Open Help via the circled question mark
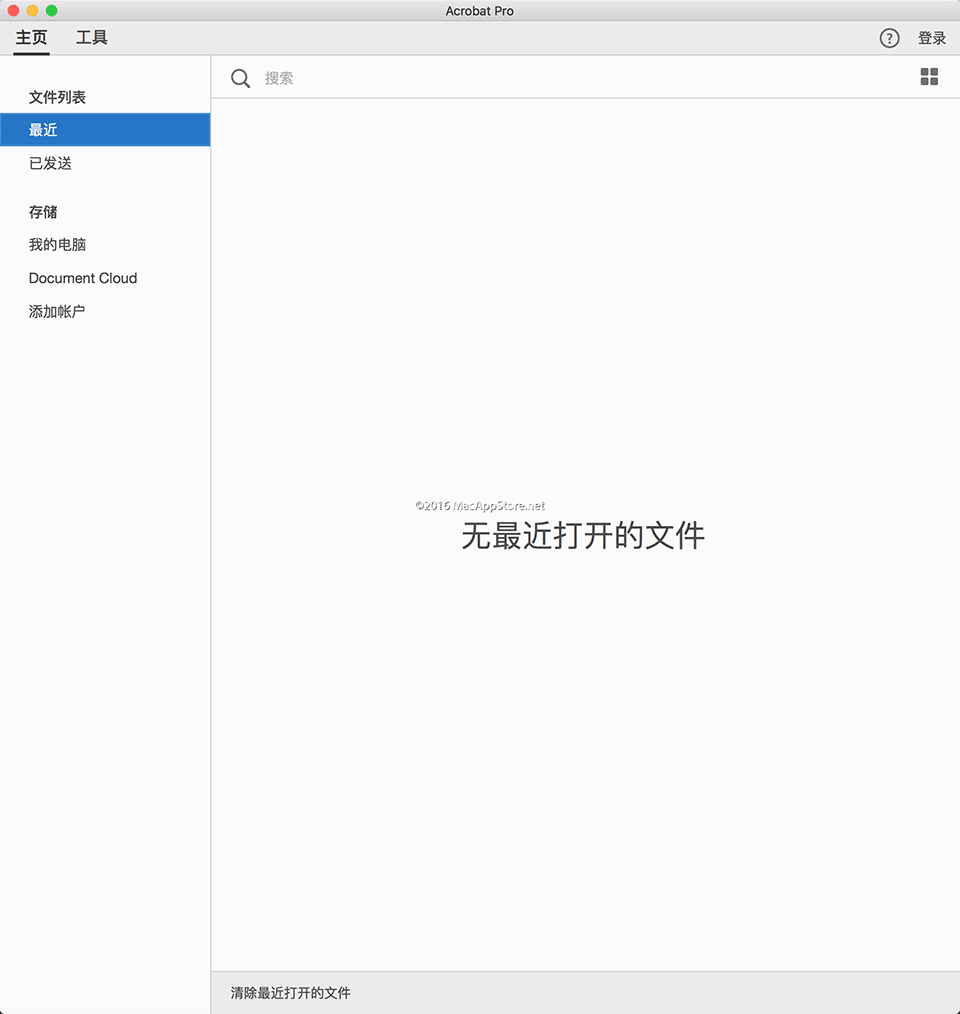This screenshot has height=1014, width=960. point(889,38)
